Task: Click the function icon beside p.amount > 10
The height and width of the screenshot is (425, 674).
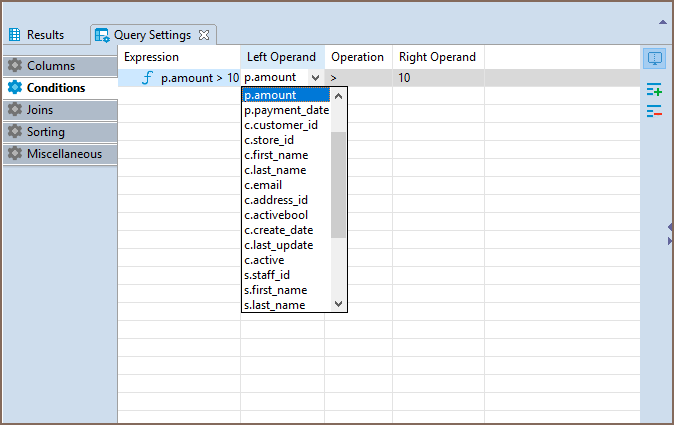Action: pos(147,78)
